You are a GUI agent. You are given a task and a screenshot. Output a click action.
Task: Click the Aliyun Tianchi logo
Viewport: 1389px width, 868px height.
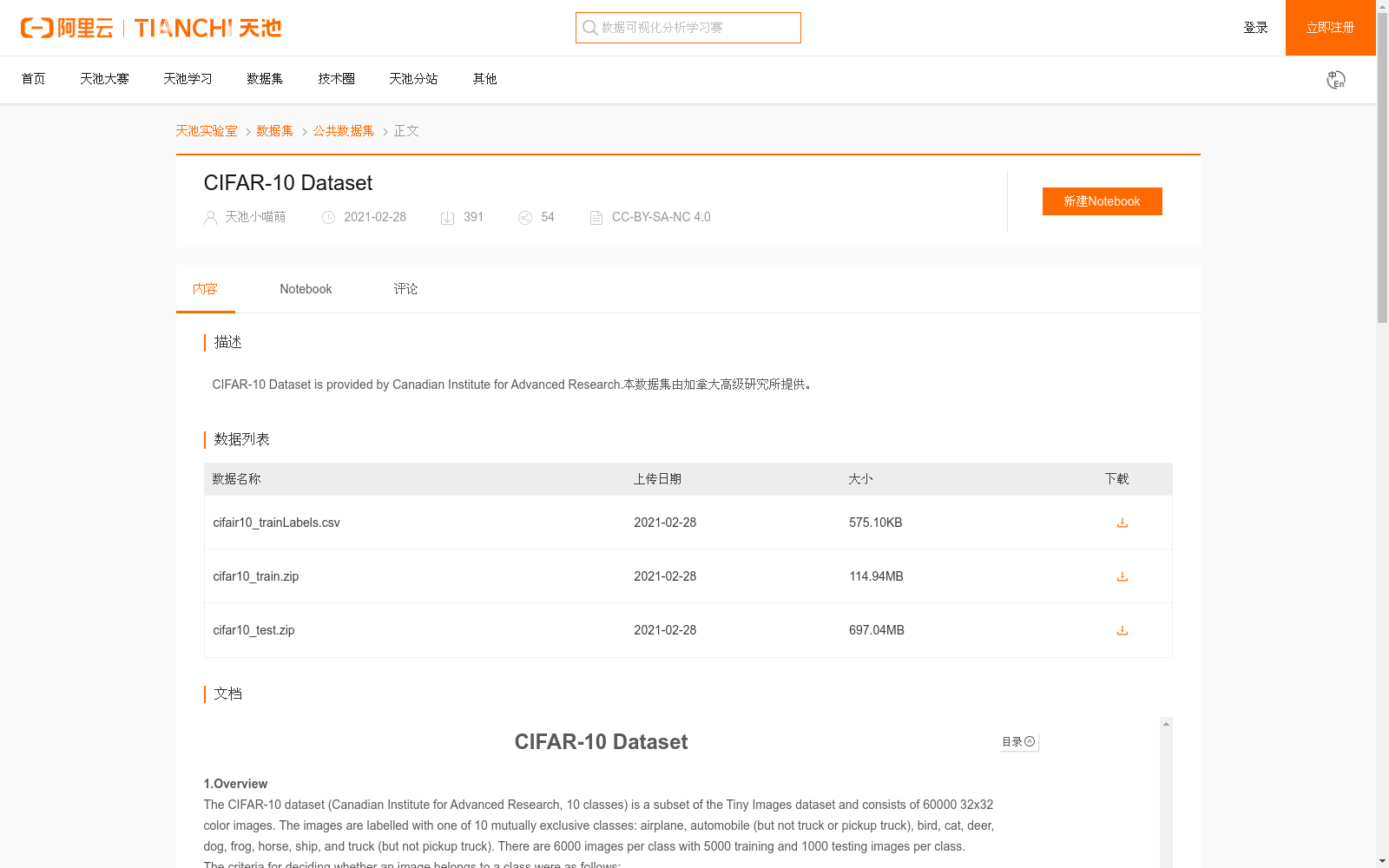coord(151,28)
